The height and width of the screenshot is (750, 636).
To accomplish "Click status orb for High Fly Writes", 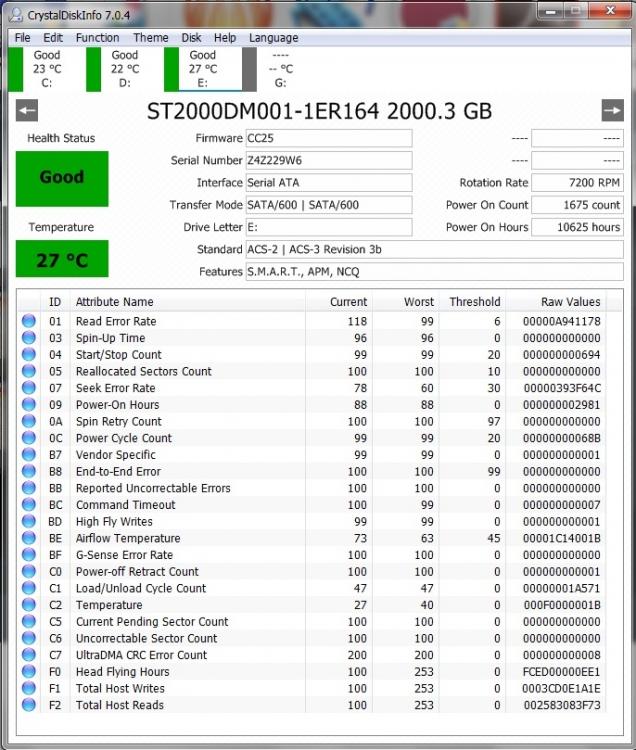I will click(29, 521).
